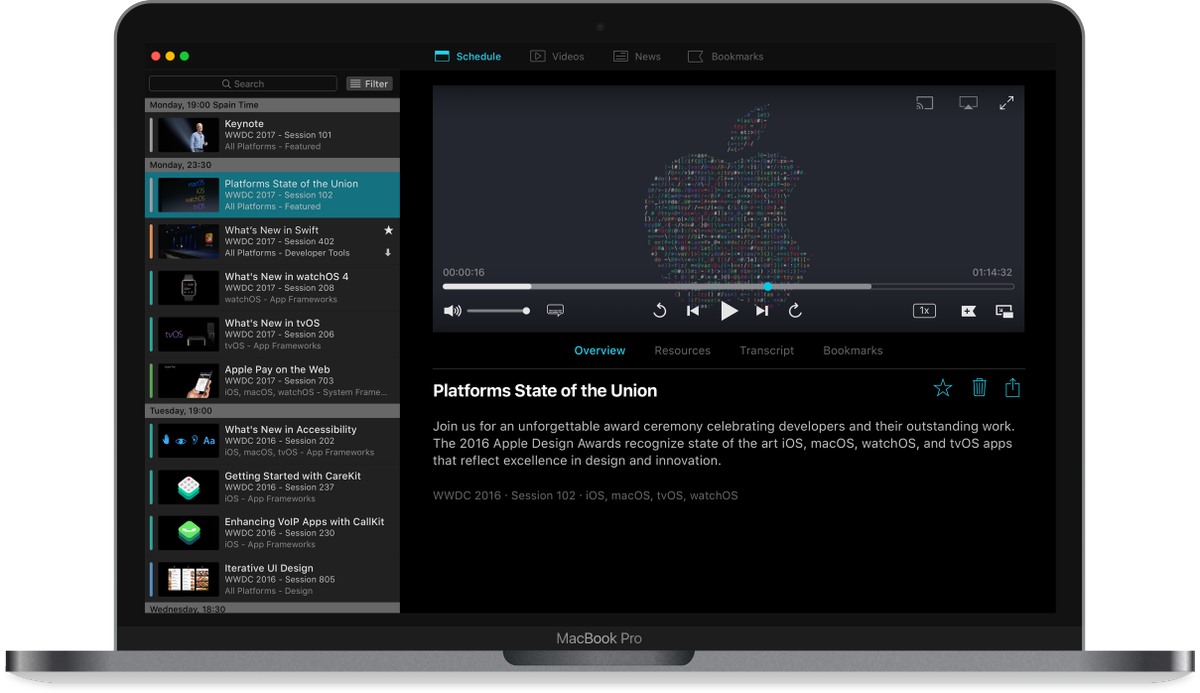This screenshot has width=1200, height=693.
Task: Skip forward using circular arrow
Action: pyautogui.click(x=795, y=311)
